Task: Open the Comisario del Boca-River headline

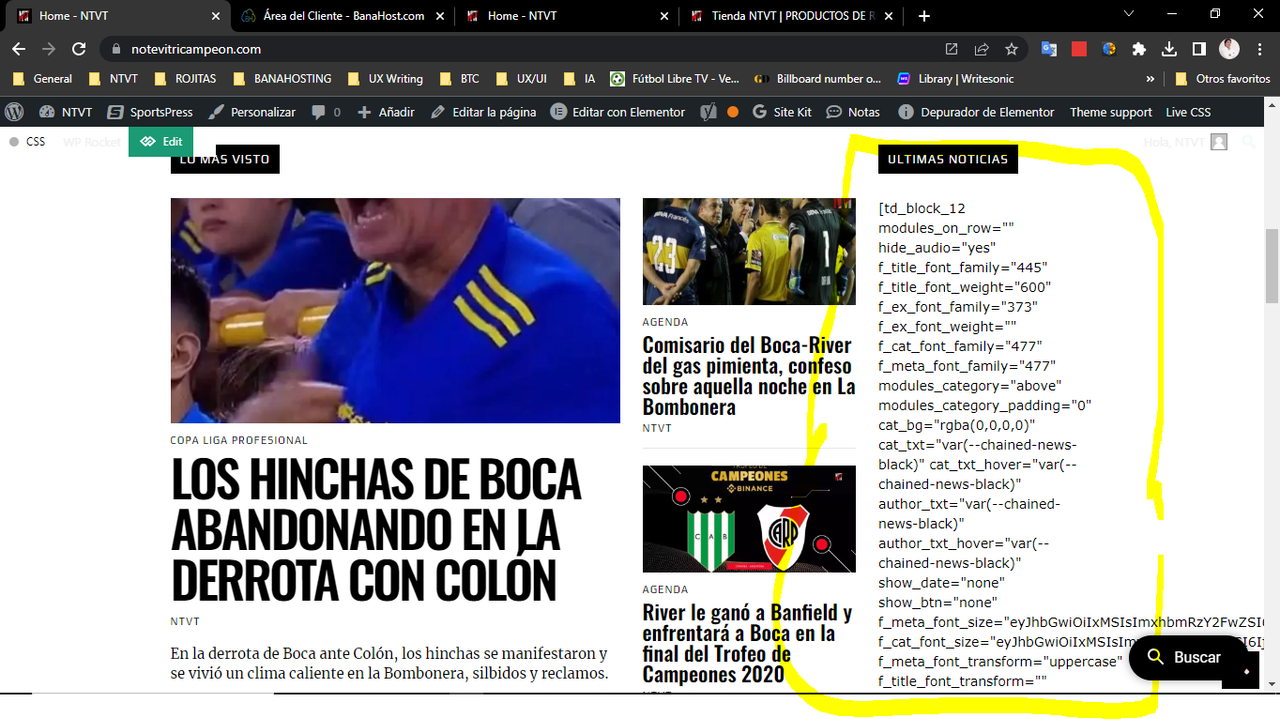Action: 749,376
